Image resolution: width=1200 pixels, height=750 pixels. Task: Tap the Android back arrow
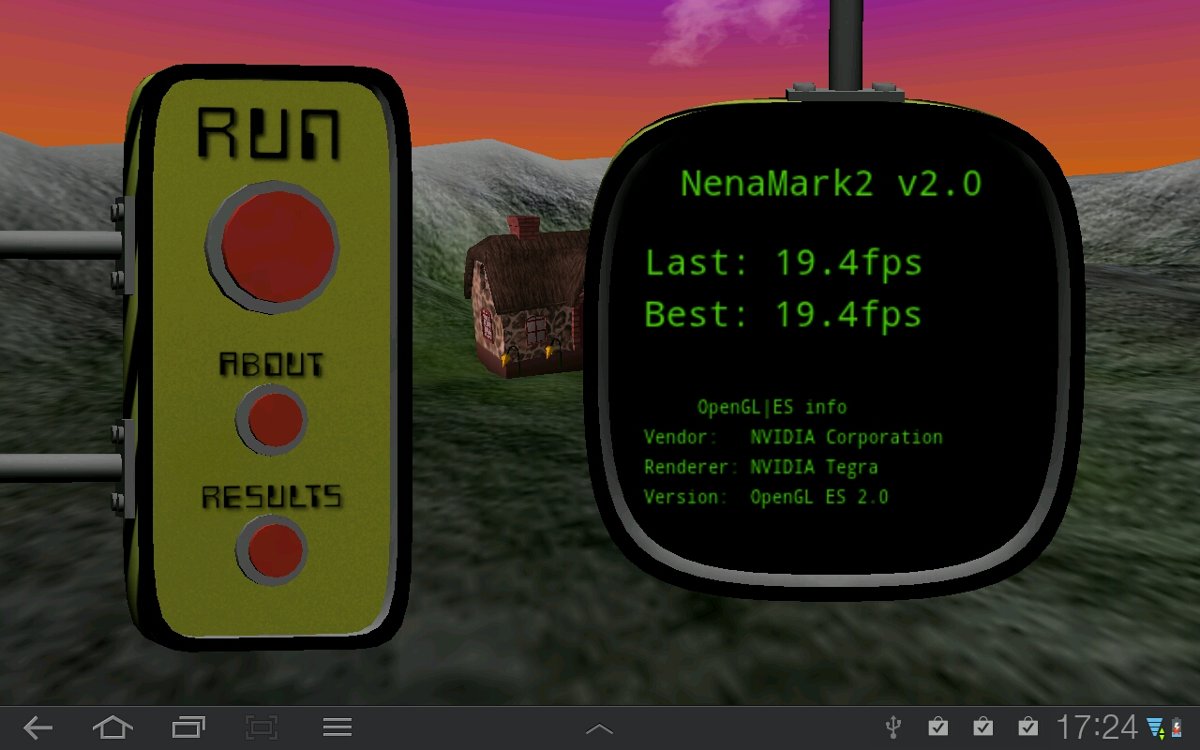(x=38, y=728)
